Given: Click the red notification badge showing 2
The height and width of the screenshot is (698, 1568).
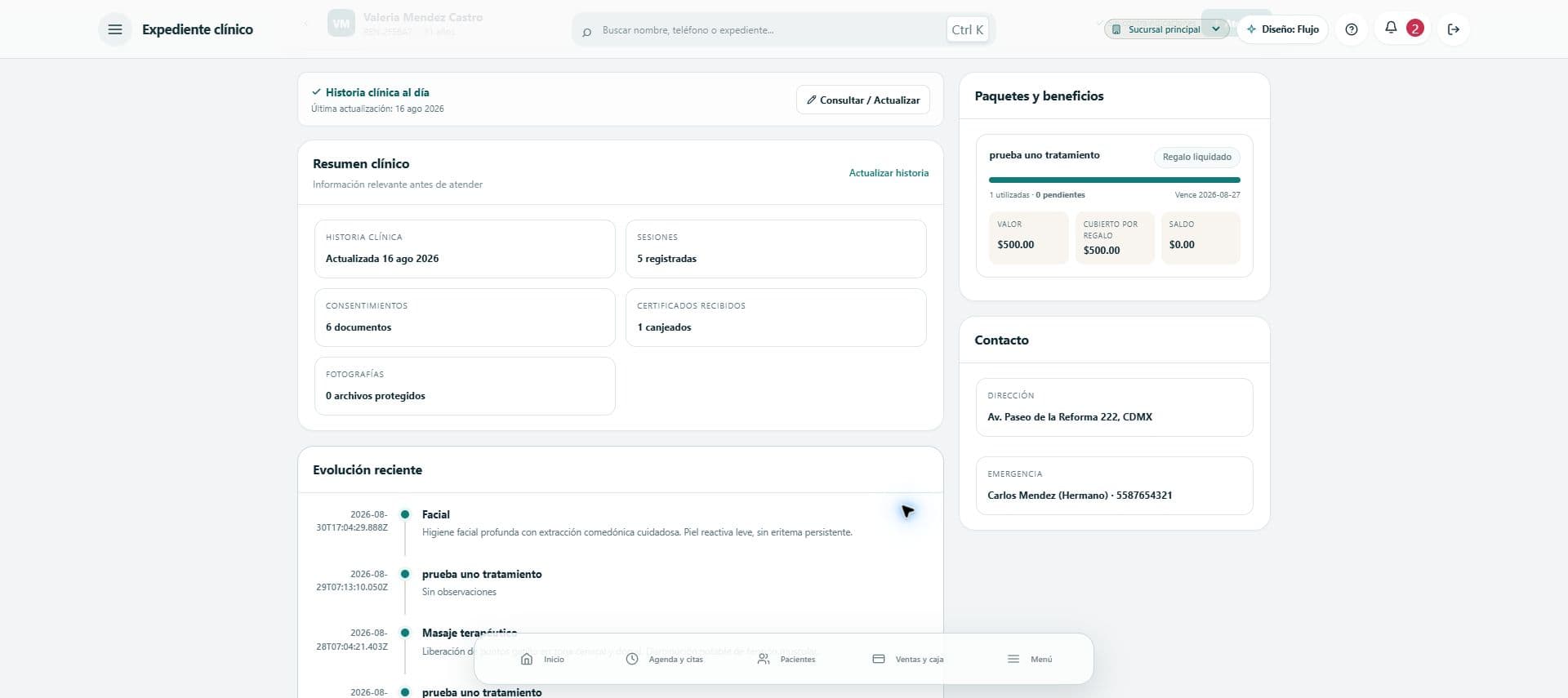Looking at the screenshot, I should click(1415, 29).
